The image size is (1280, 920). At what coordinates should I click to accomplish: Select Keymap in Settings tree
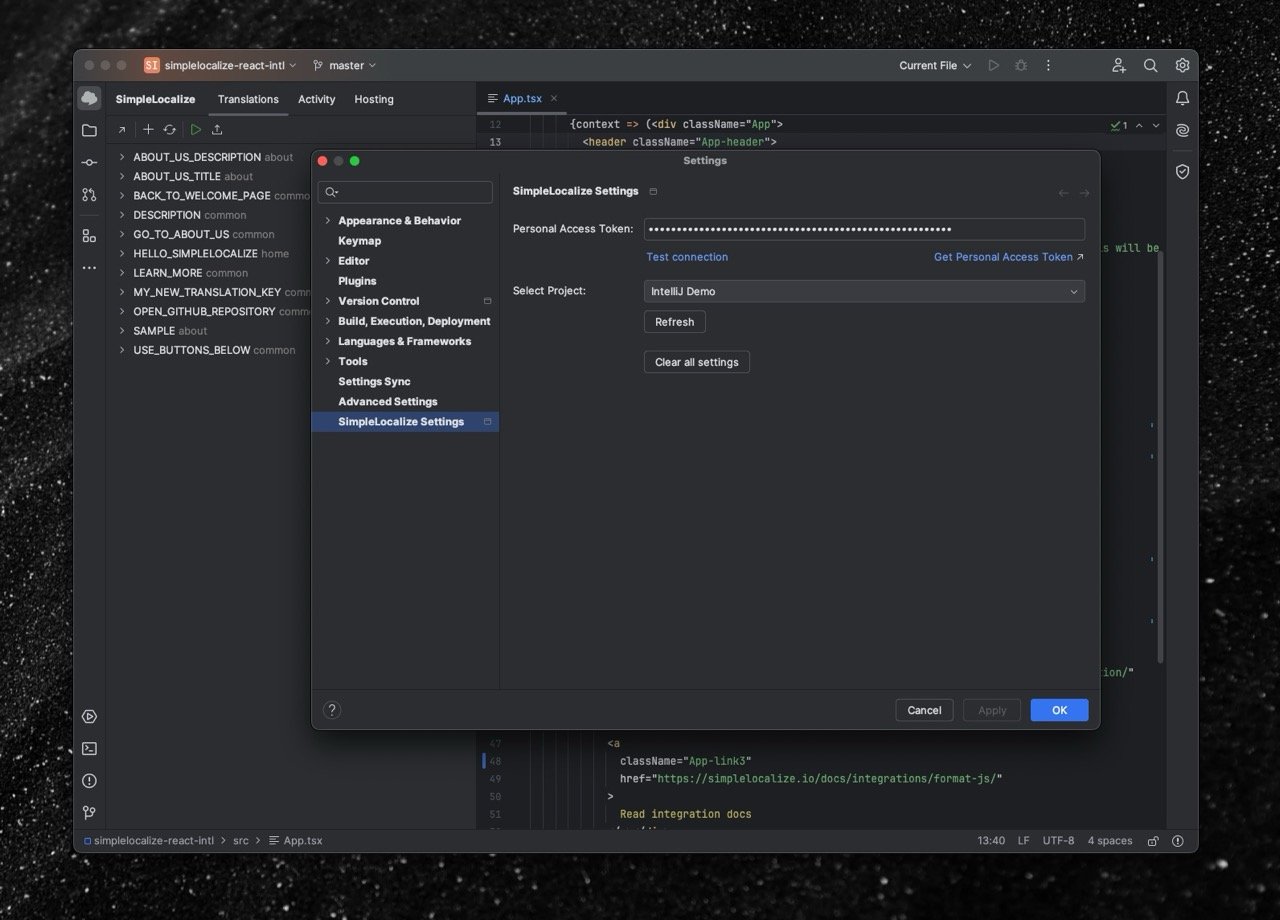point(359,240)
